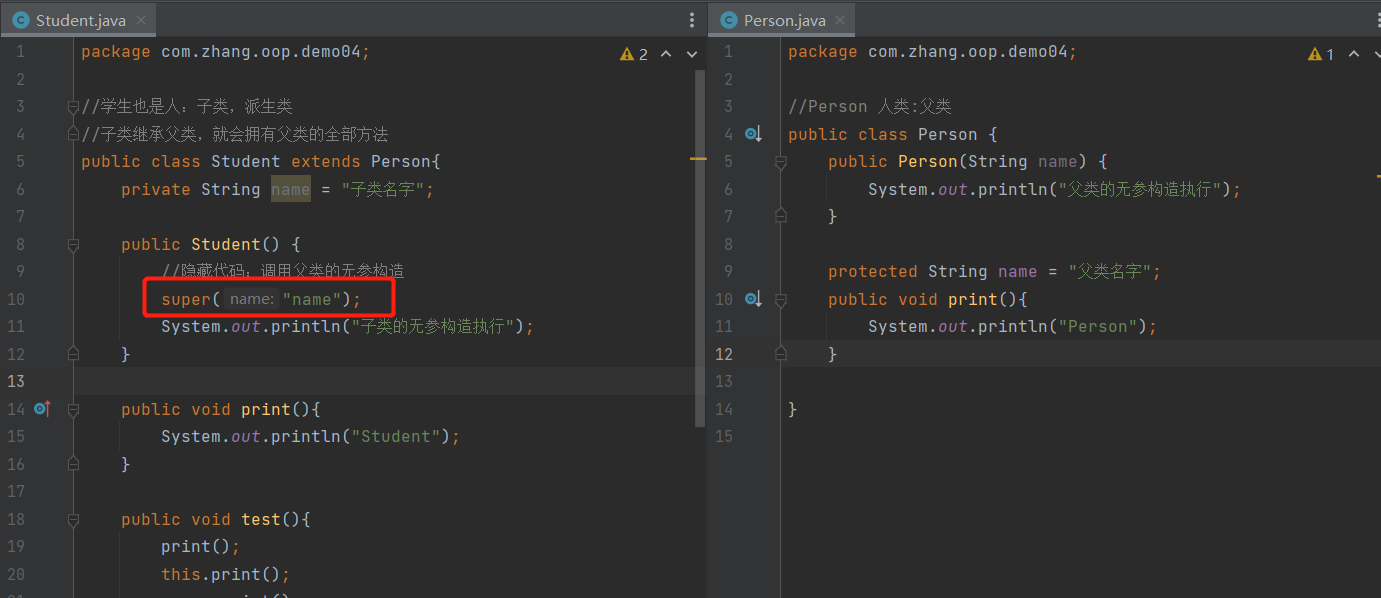The image size is (1381, 598).
Task: Go to next highlighted problem in Student.java
Action: point(691,54)
